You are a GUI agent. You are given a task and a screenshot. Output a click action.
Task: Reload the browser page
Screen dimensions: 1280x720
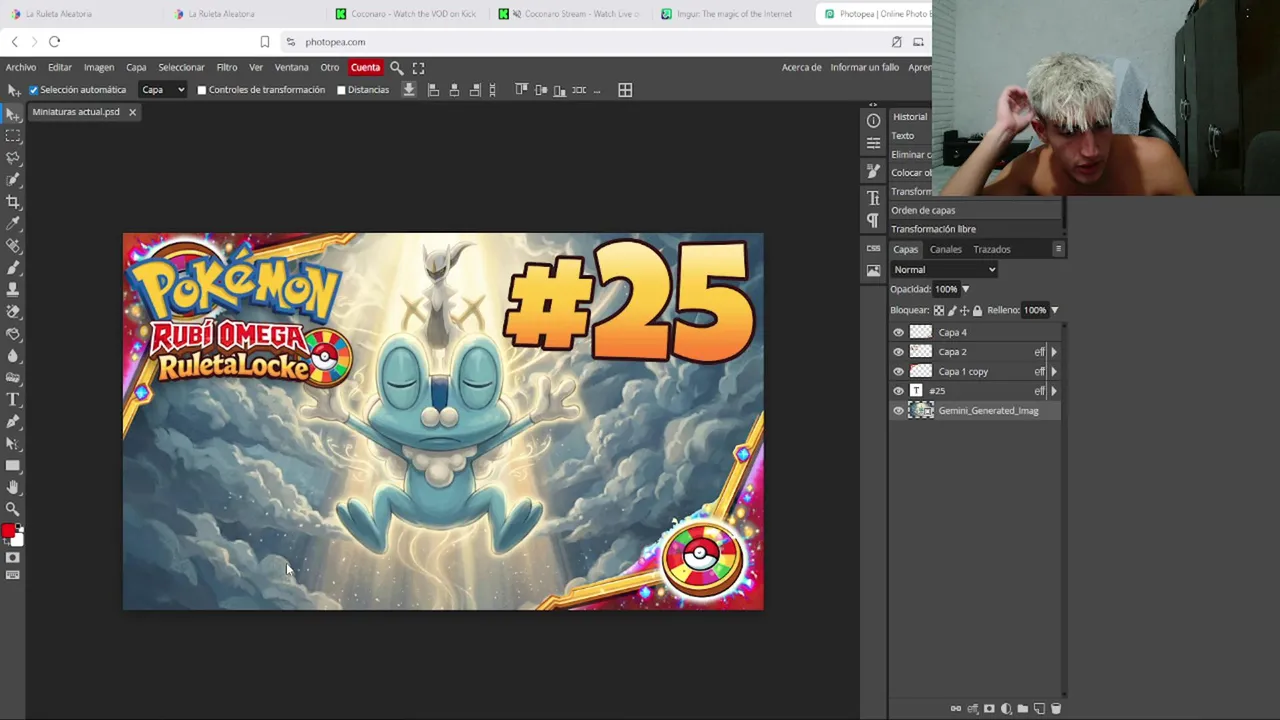[x=55, y=42]
